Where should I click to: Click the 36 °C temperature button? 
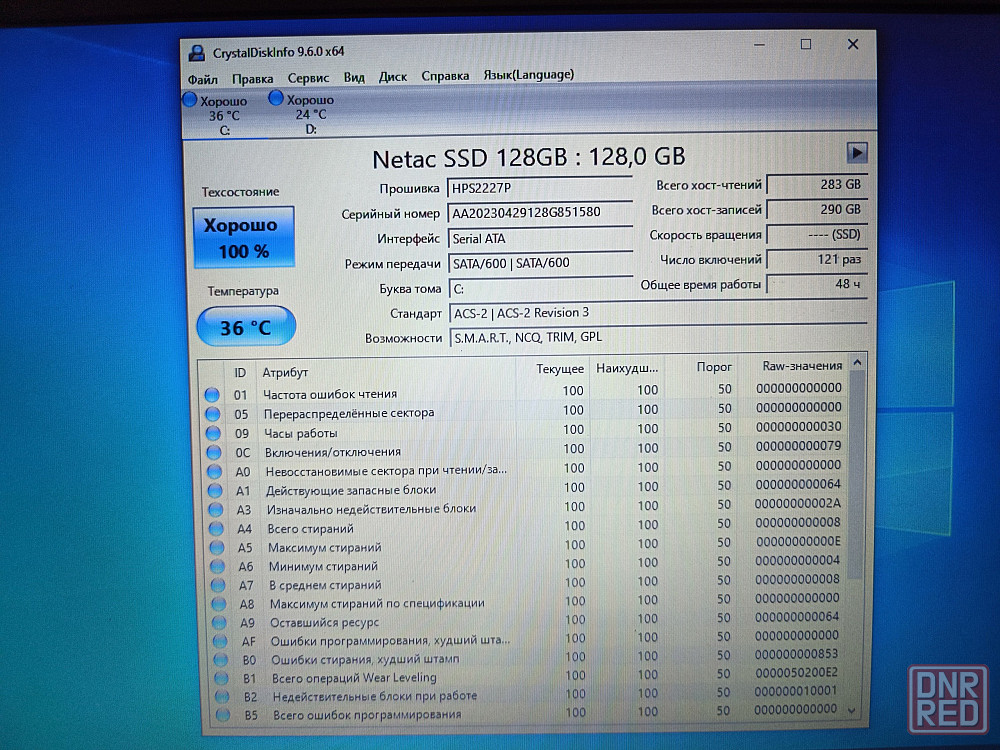[x=246, y=327]
